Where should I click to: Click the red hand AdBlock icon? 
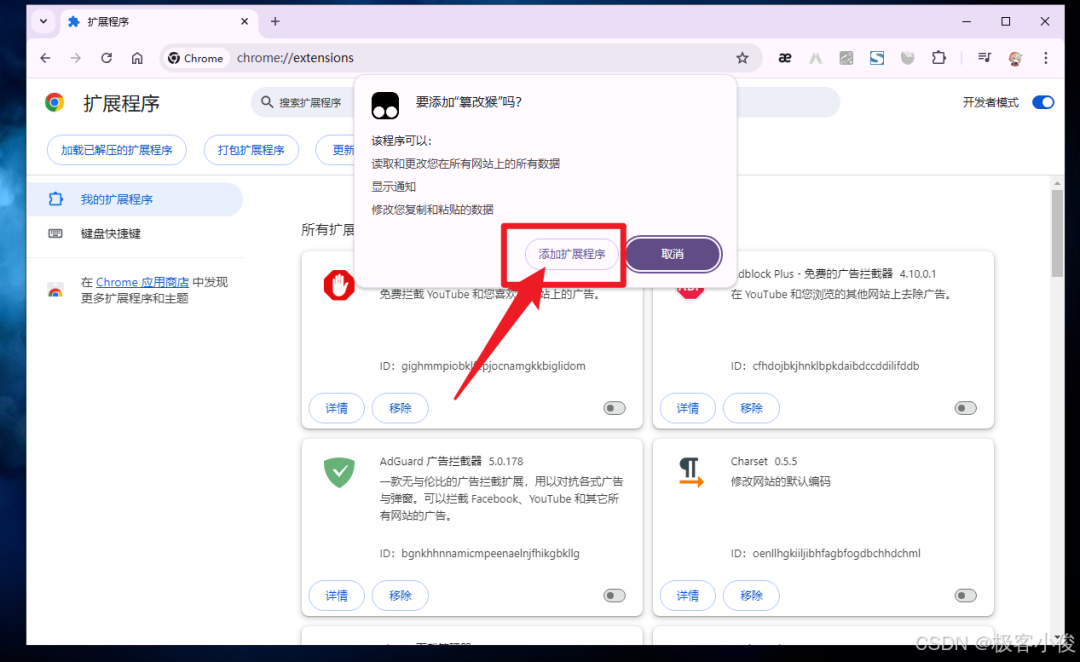pyautogui.click(x=339, y=285)
